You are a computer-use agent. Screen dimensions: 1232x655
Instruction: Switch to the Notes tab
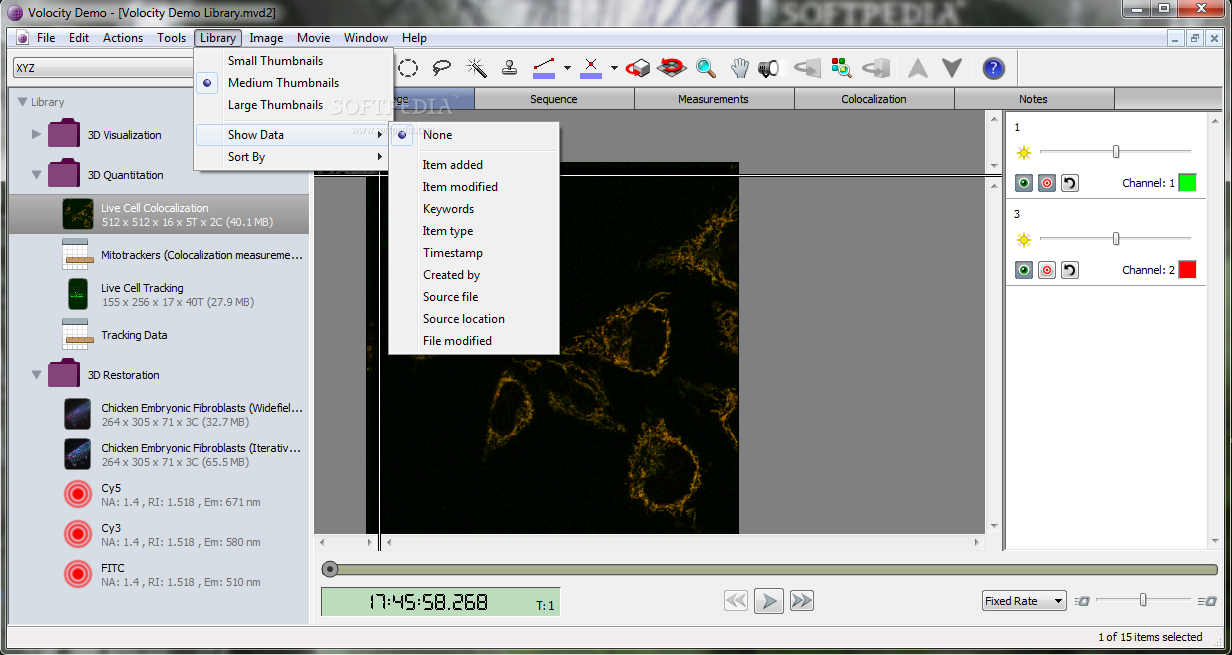click(1034, 99)
